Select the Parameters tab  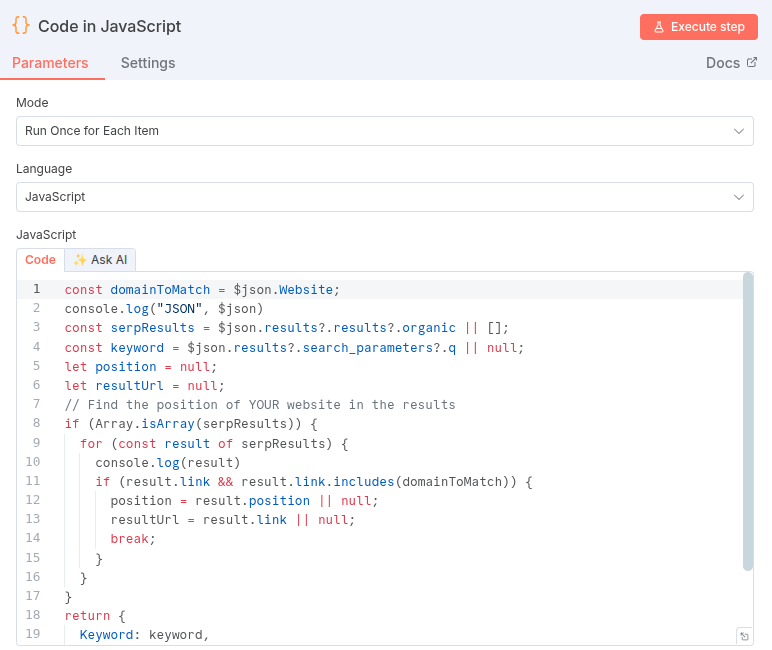pyautogui.click(x=50, y=63)
